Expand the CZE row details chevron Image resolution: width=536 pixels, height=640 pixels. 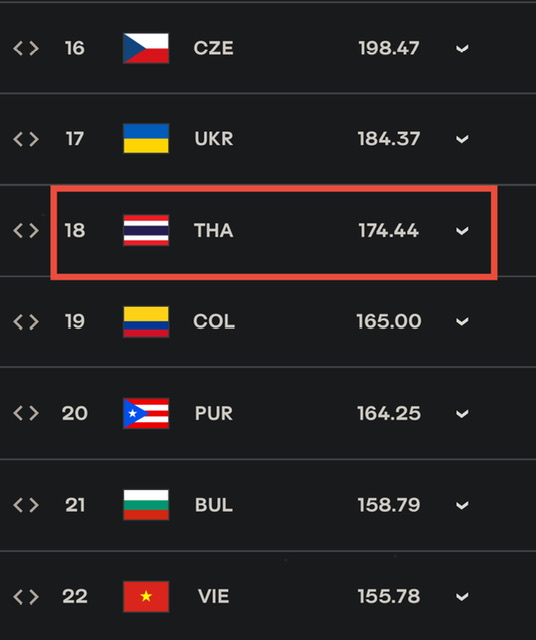[462, 49]
